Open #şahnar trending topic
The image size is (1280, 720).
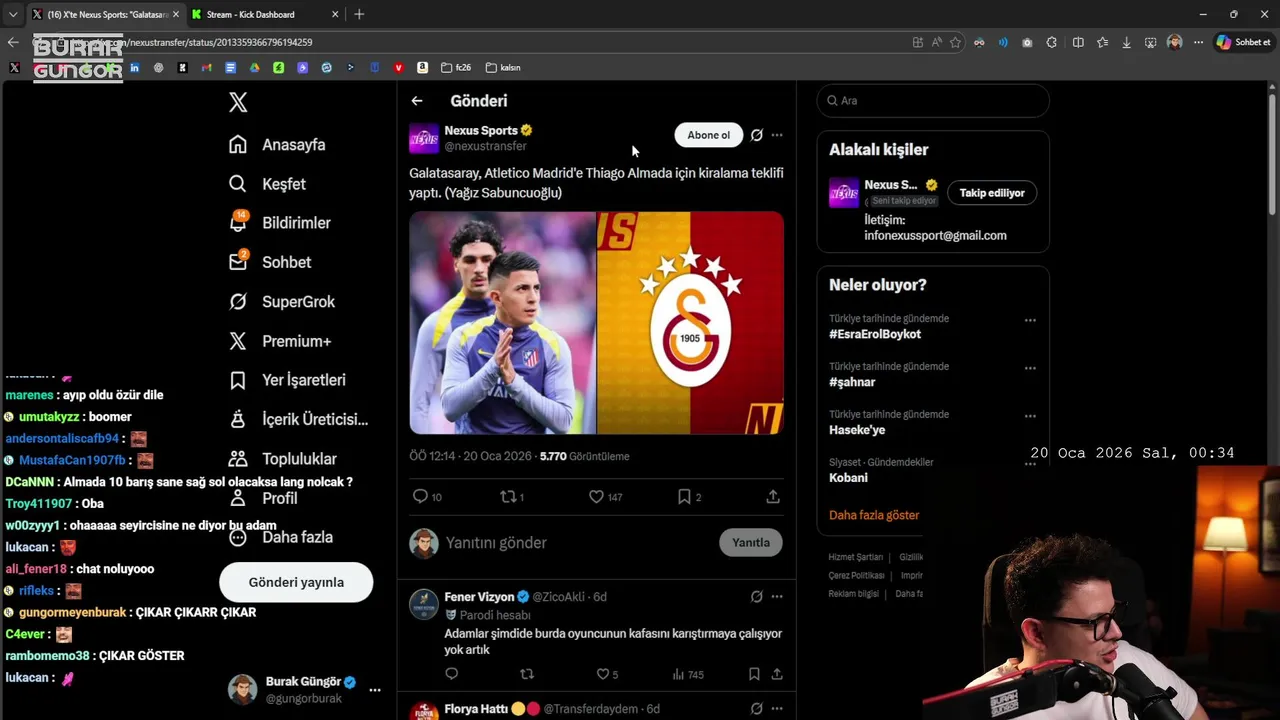852,382
